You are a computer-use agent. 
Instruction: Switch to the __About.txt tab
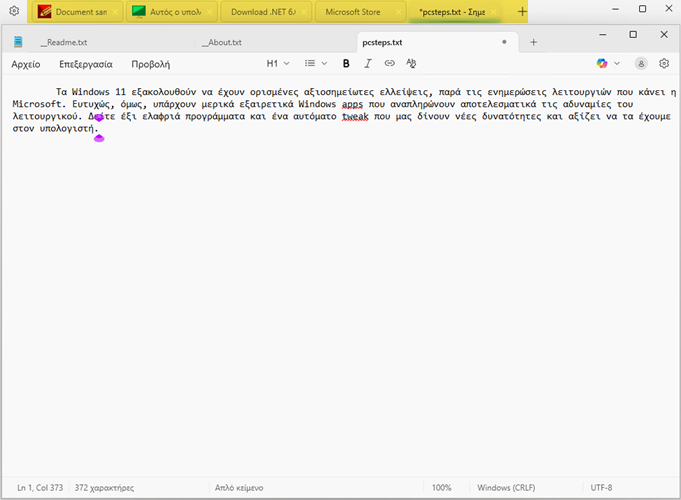pyautogui.click(x=221, y=43)
